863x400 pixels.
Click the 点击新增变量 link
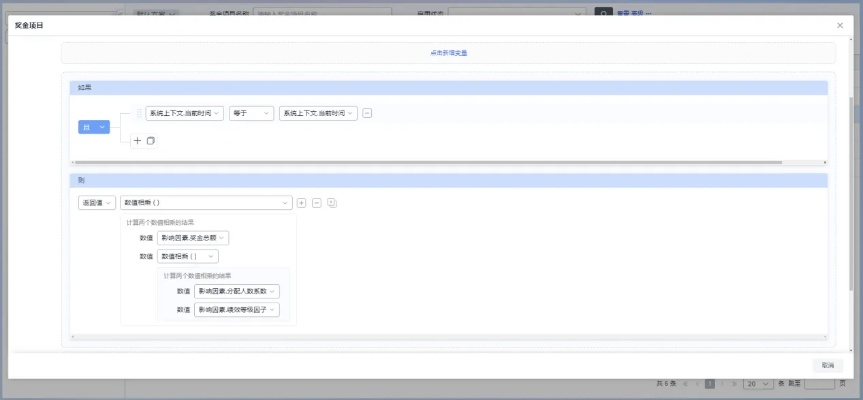coord(448,53)
